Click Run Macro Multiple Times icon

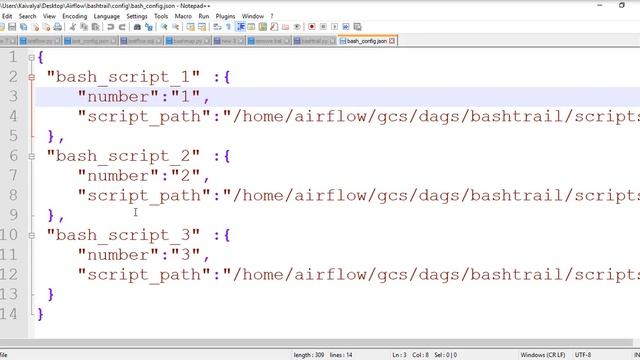pos(346,27)
